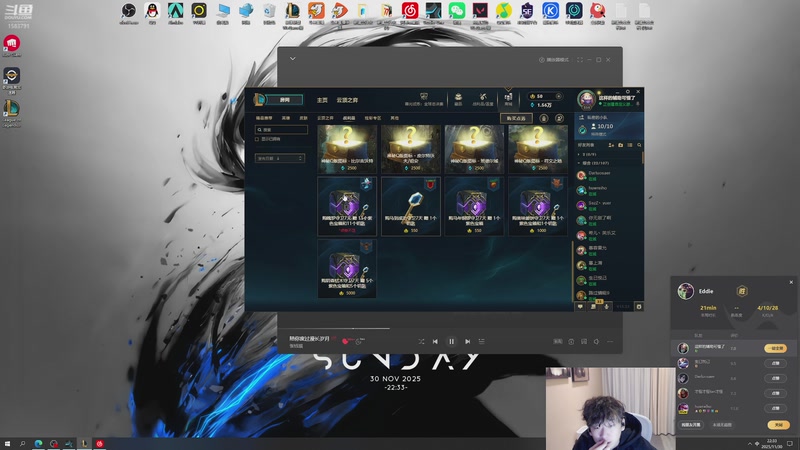Click the yellow close button in Eddie panel
The height and width of the screenshot is (450, 800).
click(x=778, y=424)
